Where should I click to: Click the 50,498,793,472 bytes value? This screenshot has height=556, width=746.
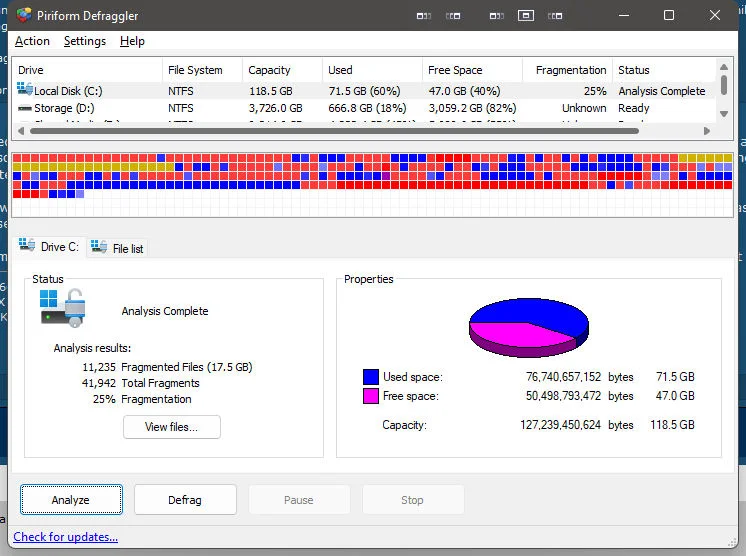click(x=563, y=396)
